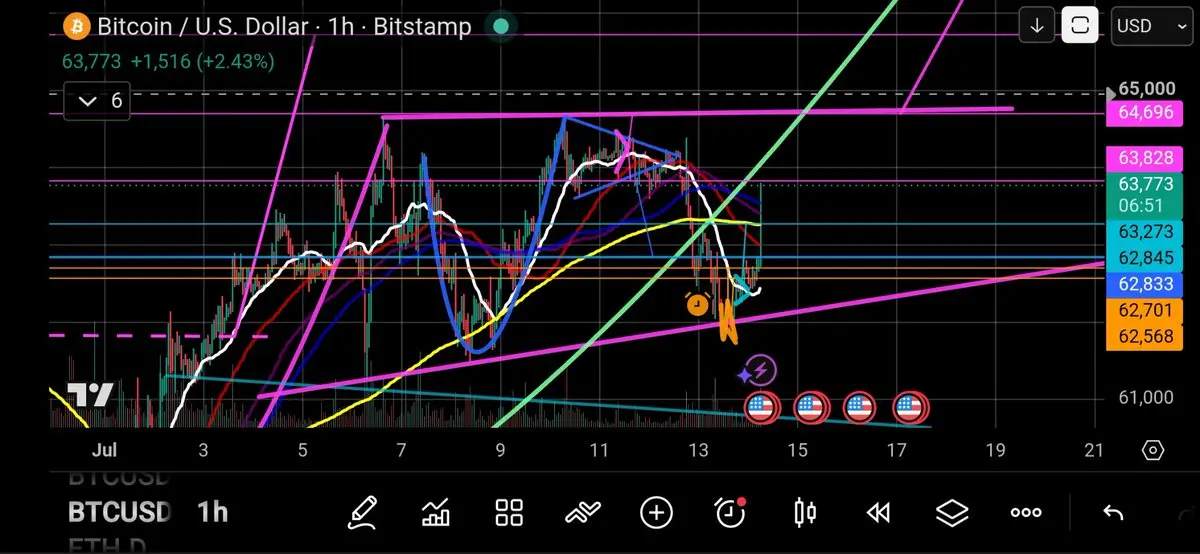Open the BTCUSD symbol selector
Image resolution: width=1200 pixels, height=554 pixels.
[x=120, y=513]
